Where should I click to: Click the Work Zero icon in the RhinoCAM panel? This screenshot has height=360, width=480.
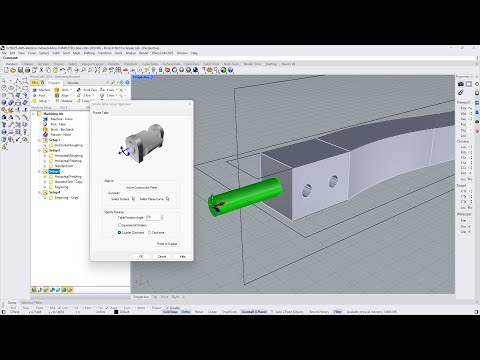tap(79, 90)
